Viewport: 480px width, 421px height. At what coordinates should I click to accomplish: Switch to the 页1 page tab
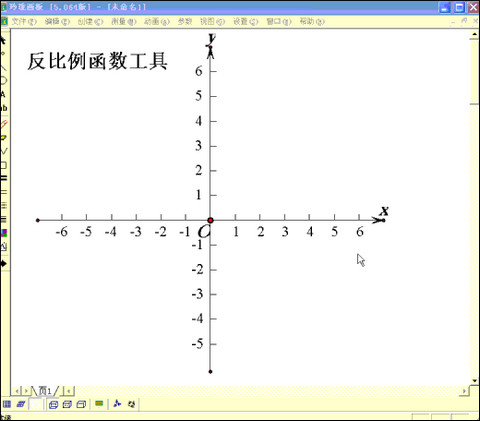point(45,390)
